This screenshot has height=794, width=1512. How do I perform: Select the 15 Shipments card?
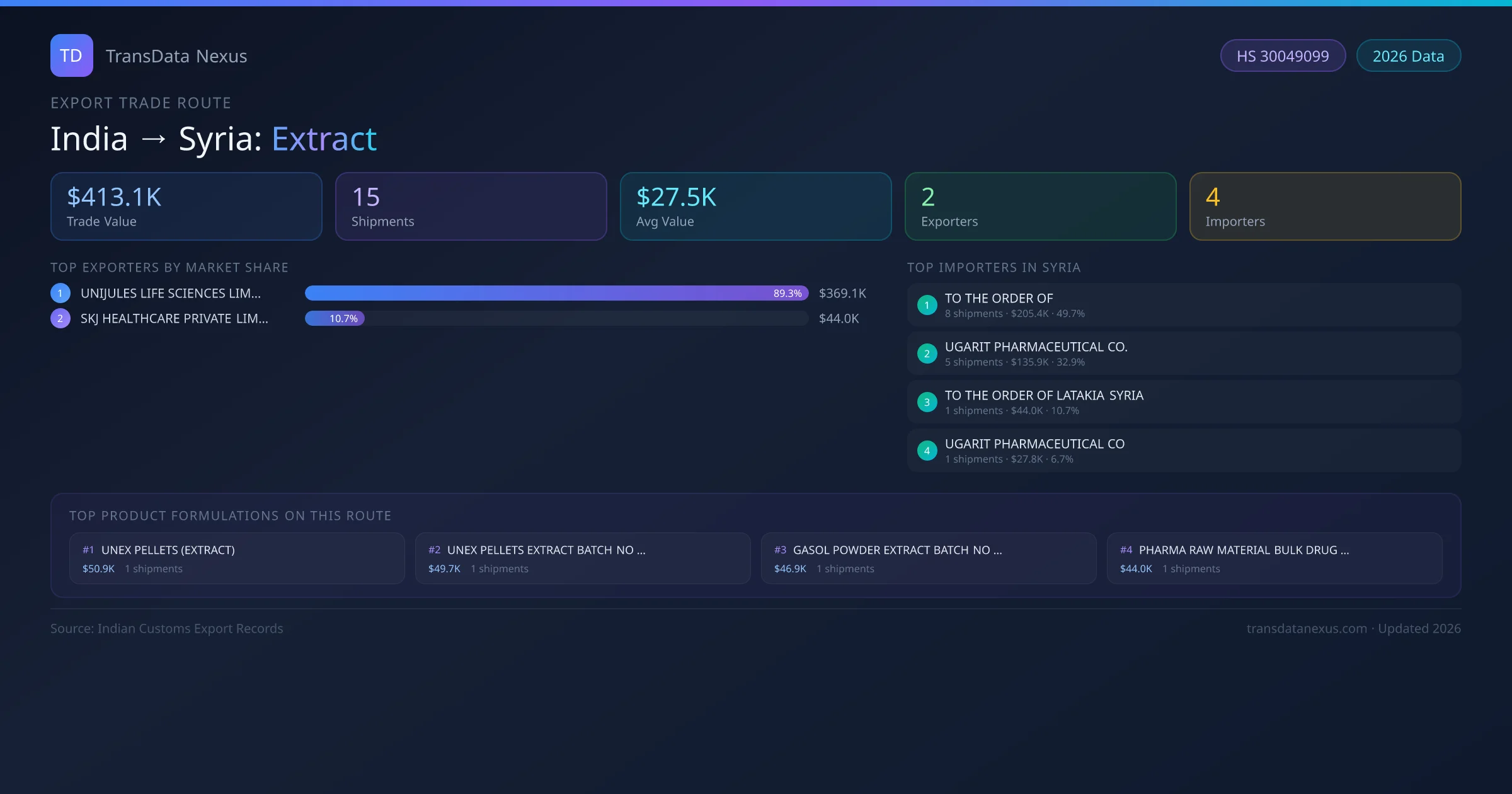pos(471,206)
